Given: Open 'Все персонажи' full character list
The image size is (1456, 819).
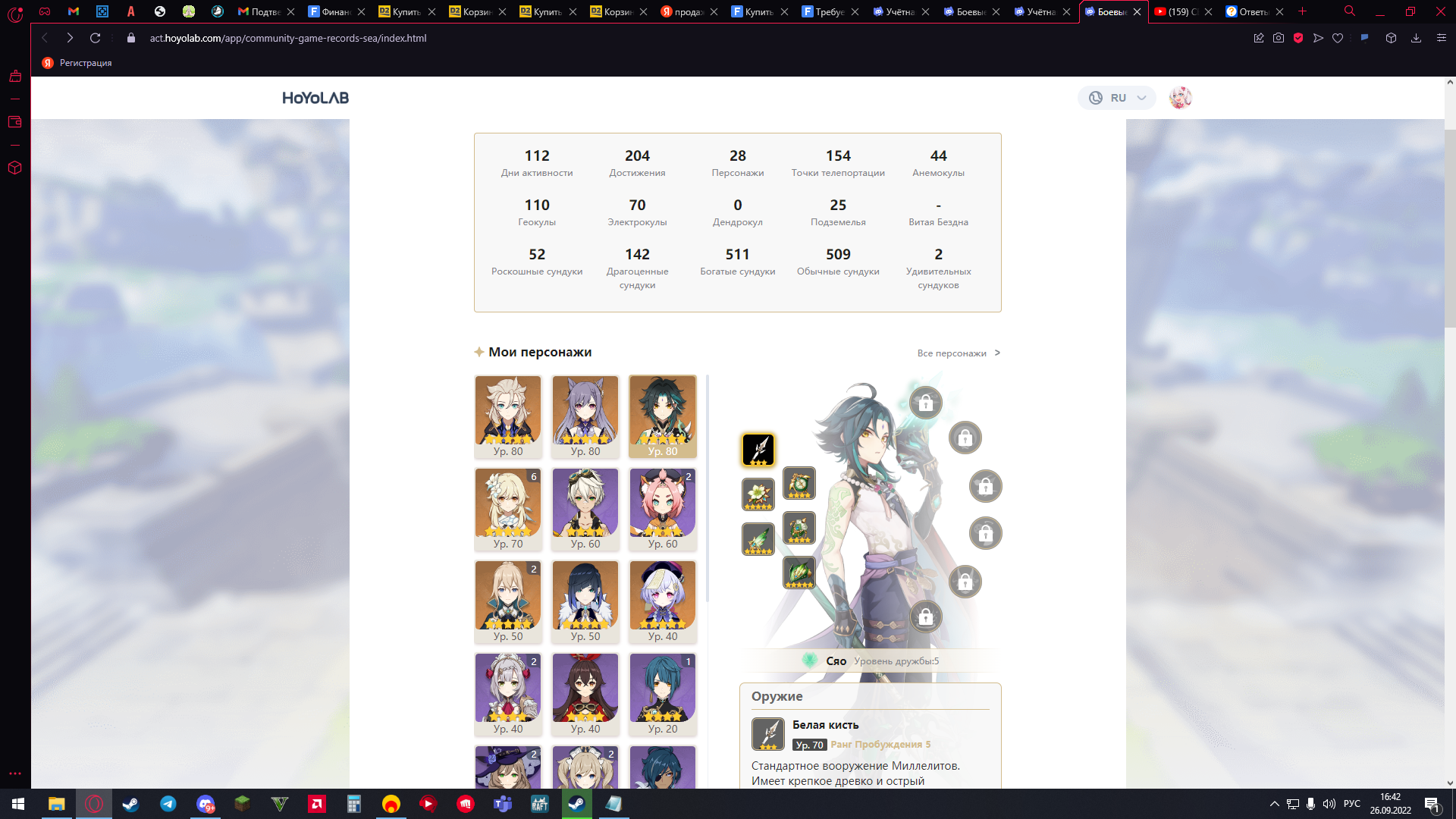Looking at the screenshot, I should click(x=952, y=353).
